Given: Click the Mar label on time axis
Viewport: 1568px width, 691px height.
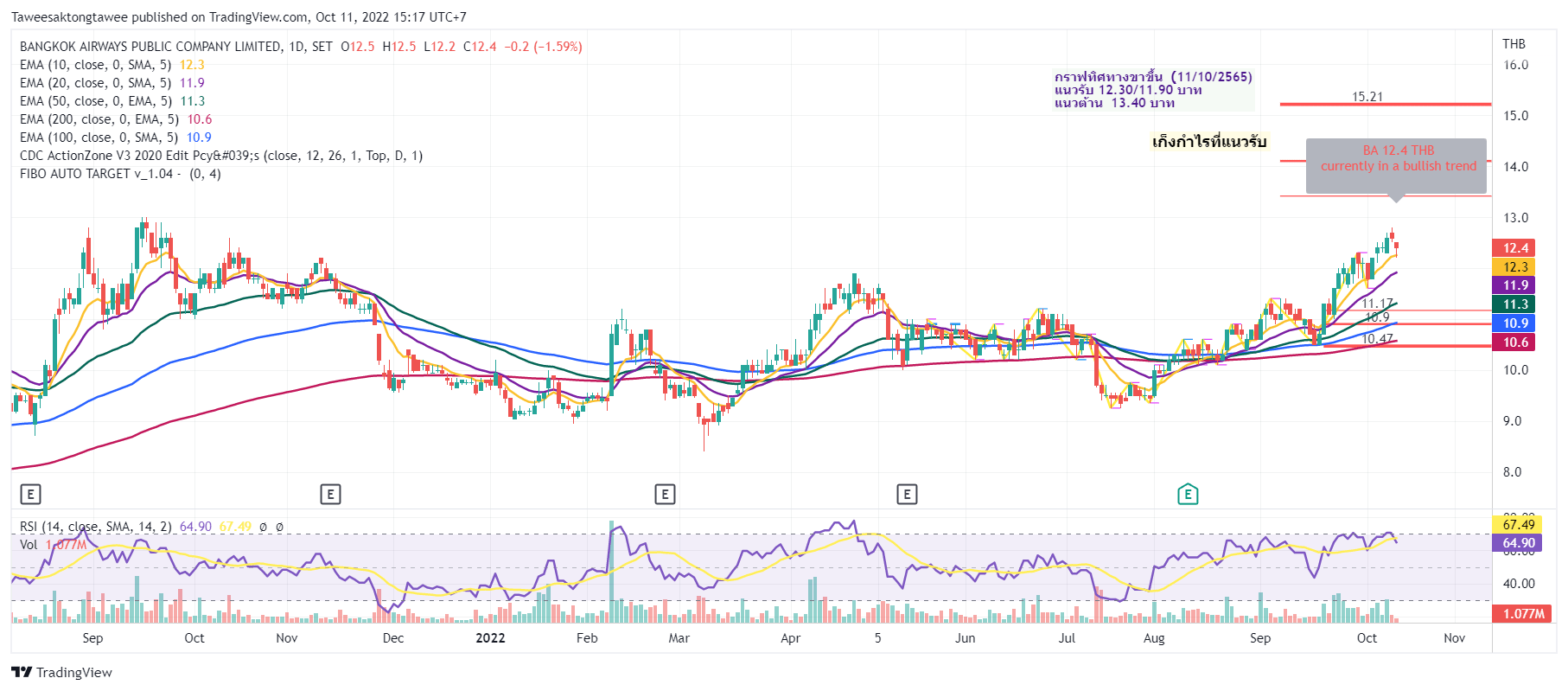Looking at the screenshot, I should (679, 638).
